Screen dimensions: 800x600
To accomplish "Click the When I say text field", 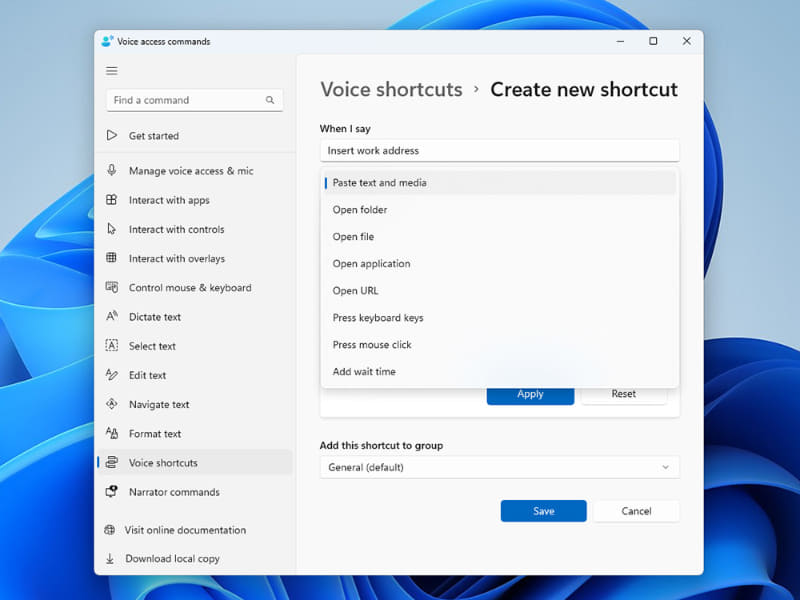I will coord(499,151).
